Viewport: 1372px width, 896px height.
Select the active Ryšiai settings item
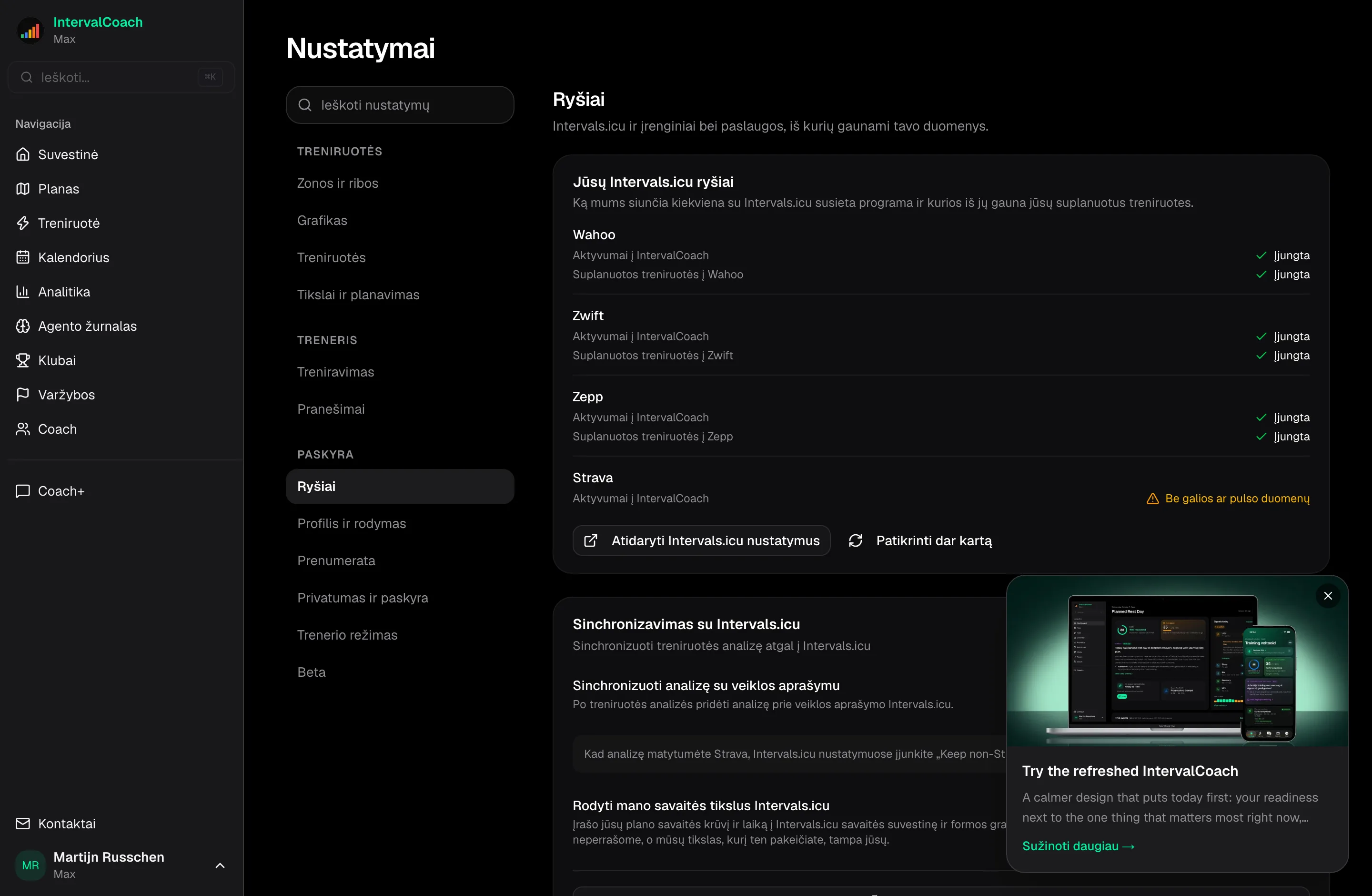[400, 486]
